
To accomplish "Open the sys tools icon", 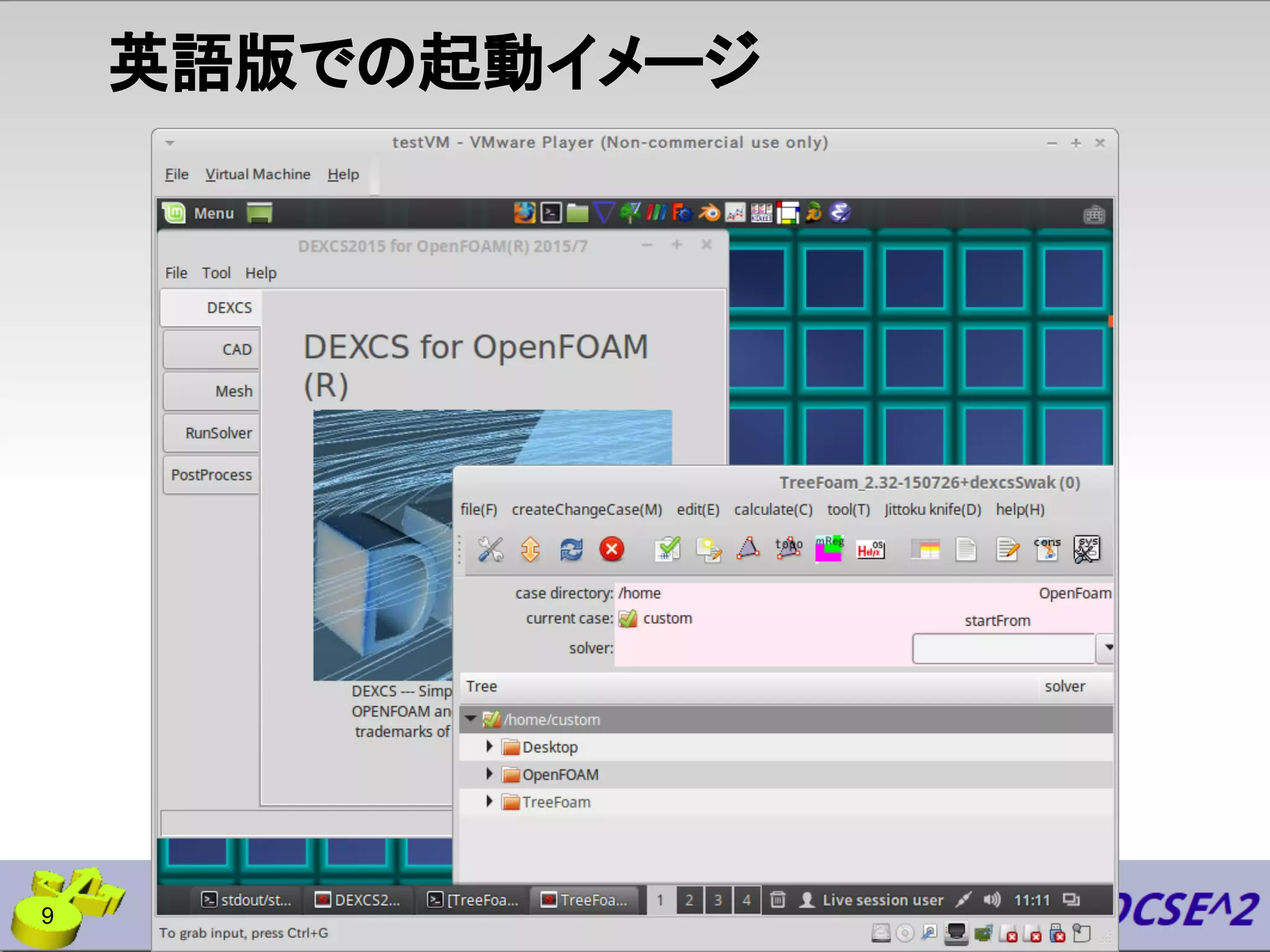I will (x=1087, y=549).
